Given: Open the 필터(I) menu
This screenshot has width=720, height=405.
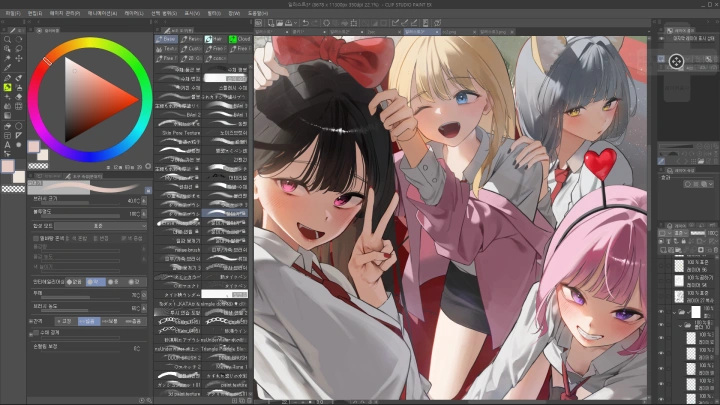Looking at the screenshot, I should pos(214,13).
